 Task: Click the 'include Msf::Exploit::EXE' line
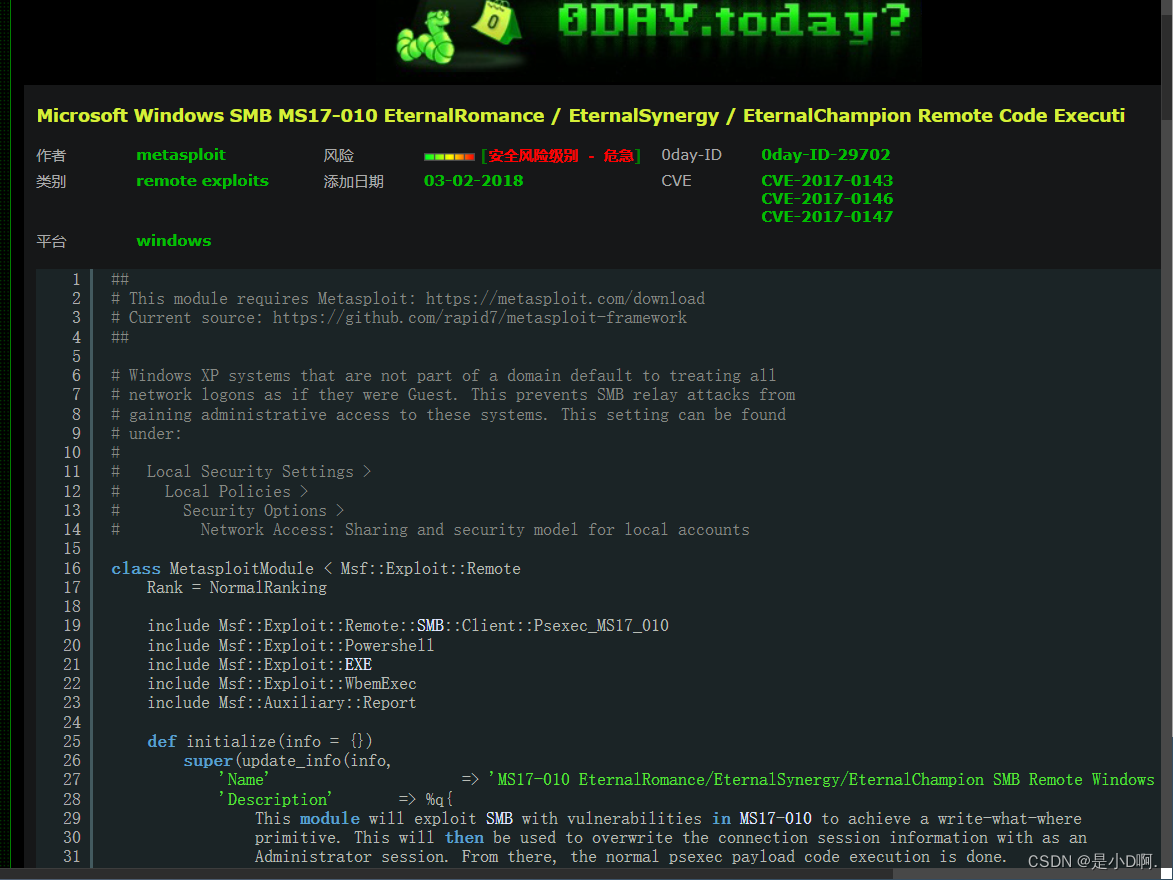click(x=260, y=664)
